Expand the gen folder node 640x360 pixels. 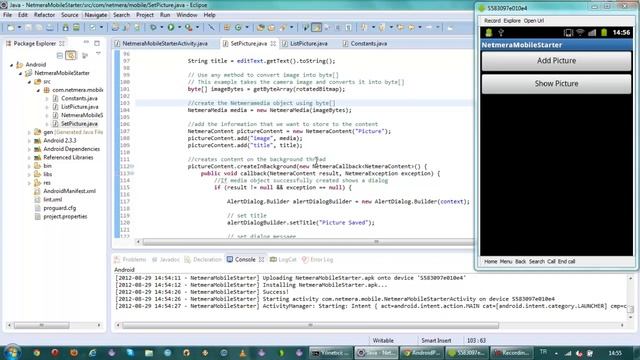click(29, 132)
